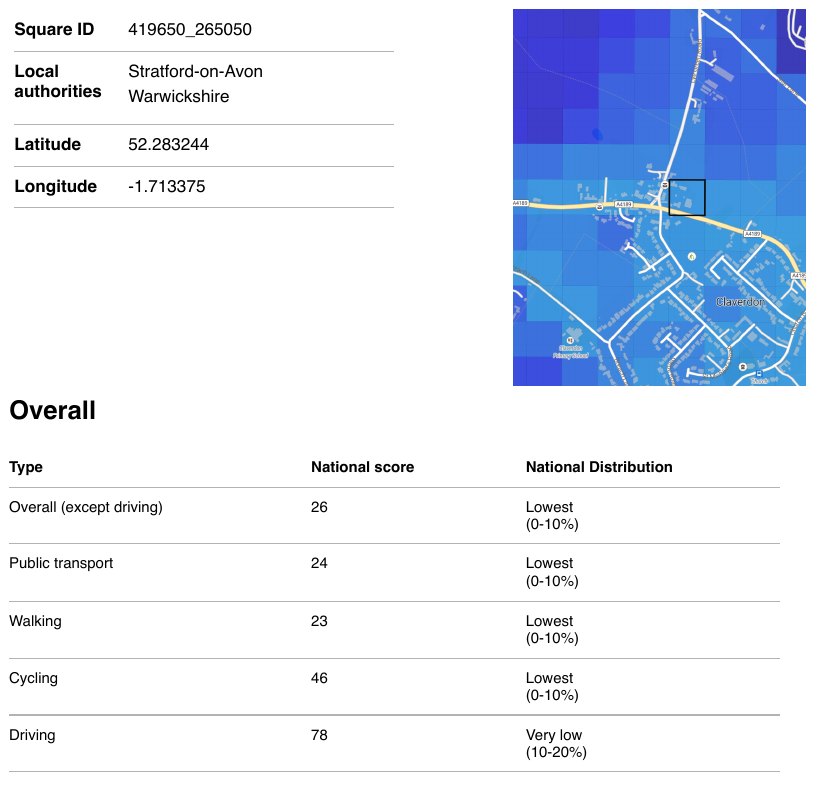Click the Lowest distribution in Public transport row
Screen dimensions: 820x790
(x=552, y=572)
